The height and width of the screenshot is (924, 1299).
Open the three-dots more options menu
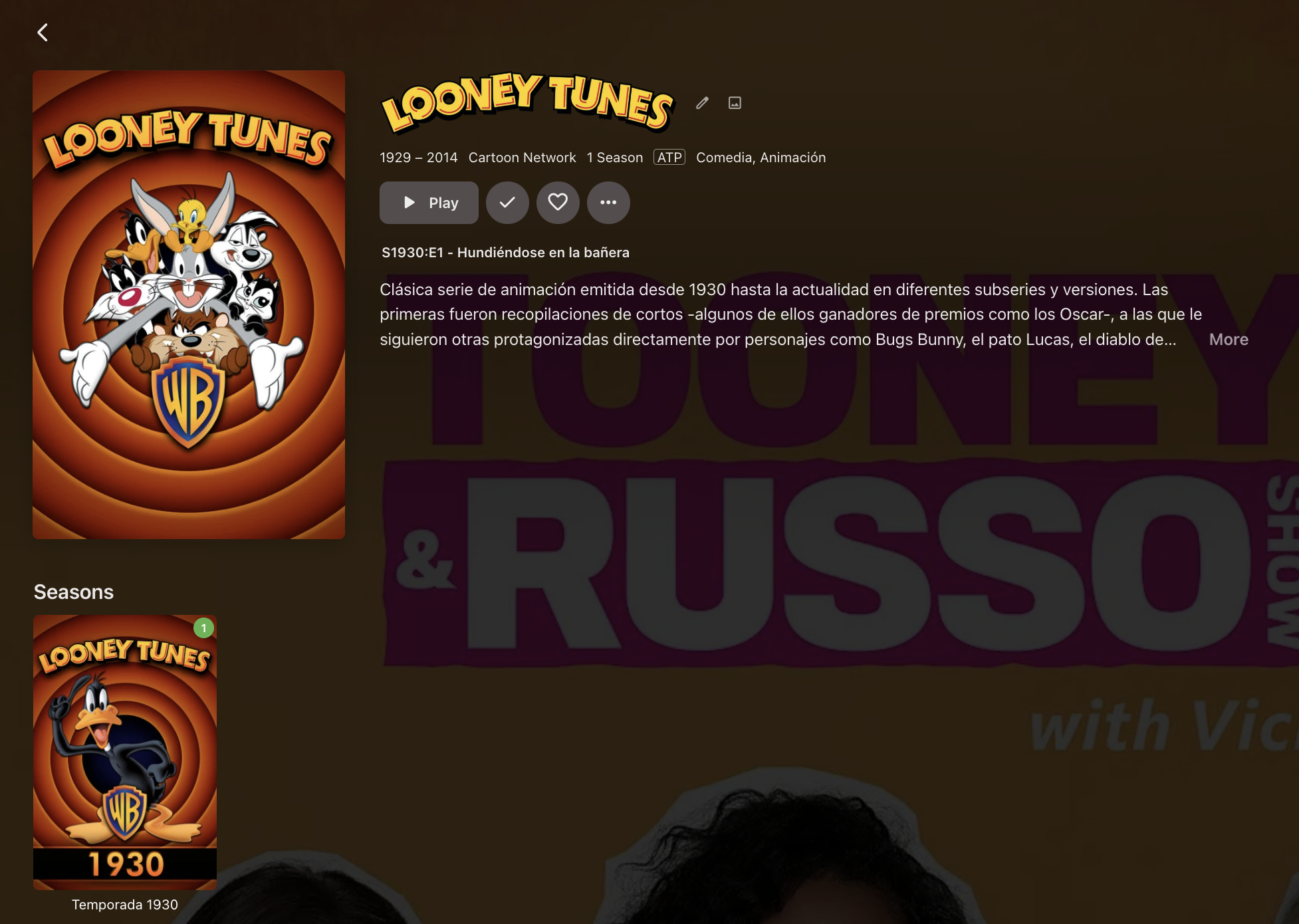(608, 203)
